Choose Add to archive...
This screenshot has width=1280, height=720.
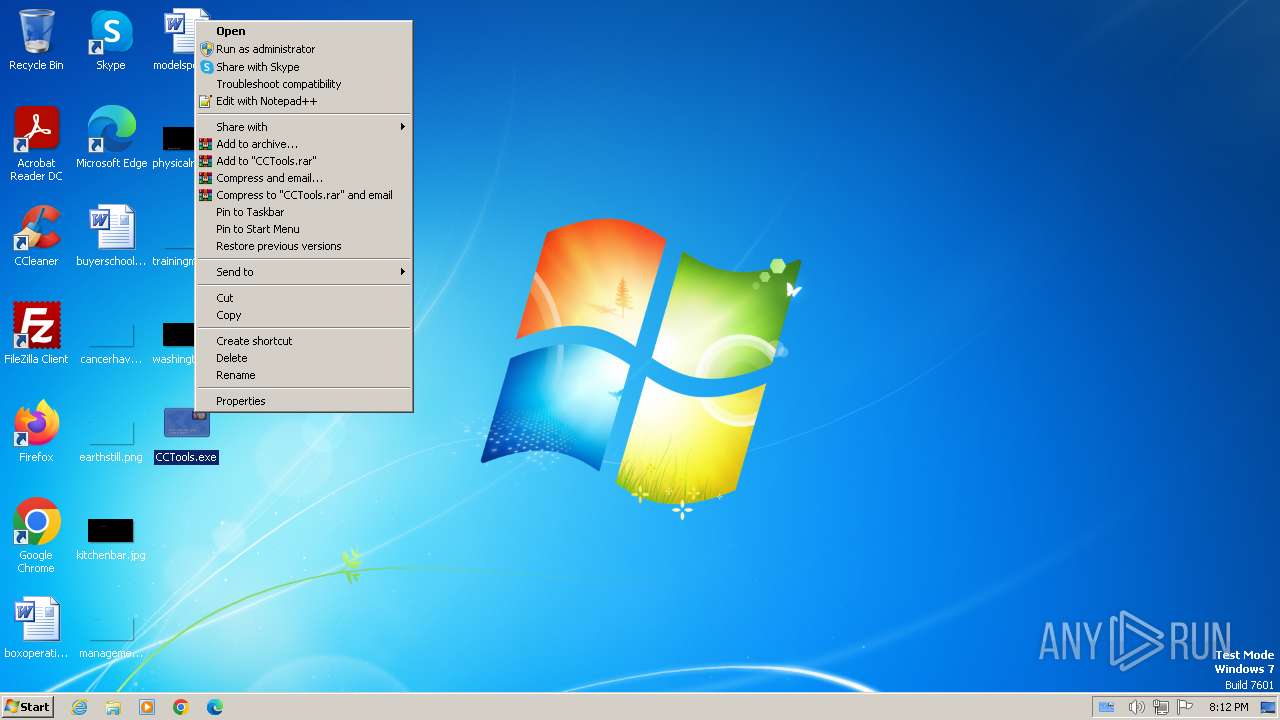coord(304,144)
